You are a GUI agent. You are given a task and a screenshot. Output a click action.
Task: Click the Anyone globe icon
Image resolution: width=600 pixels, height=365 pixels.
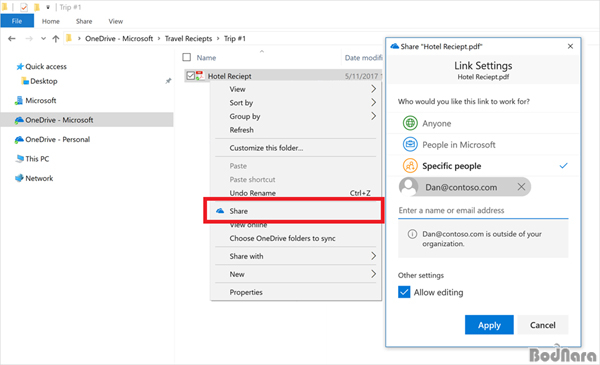[410, 123]
